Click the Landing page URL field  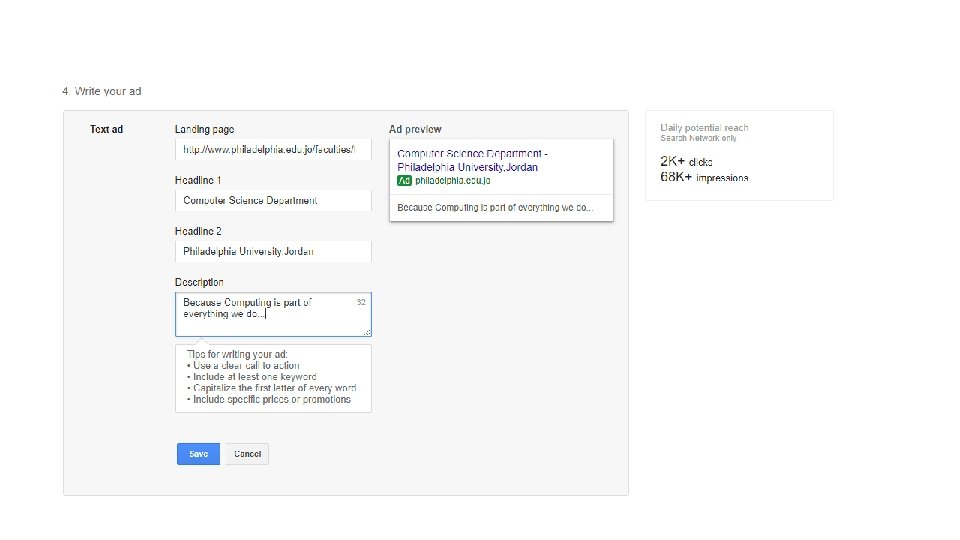coord(273,149)
